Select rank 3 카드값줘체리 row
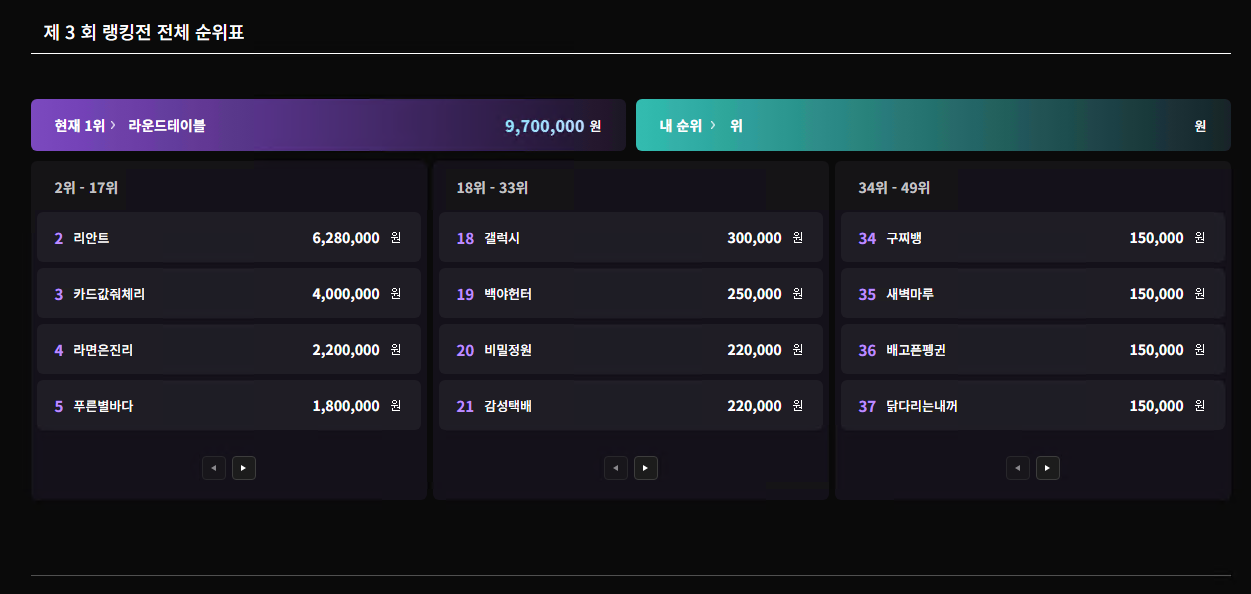The height and width of the screenshot is (594, 1251). click(x=229, y=293)
